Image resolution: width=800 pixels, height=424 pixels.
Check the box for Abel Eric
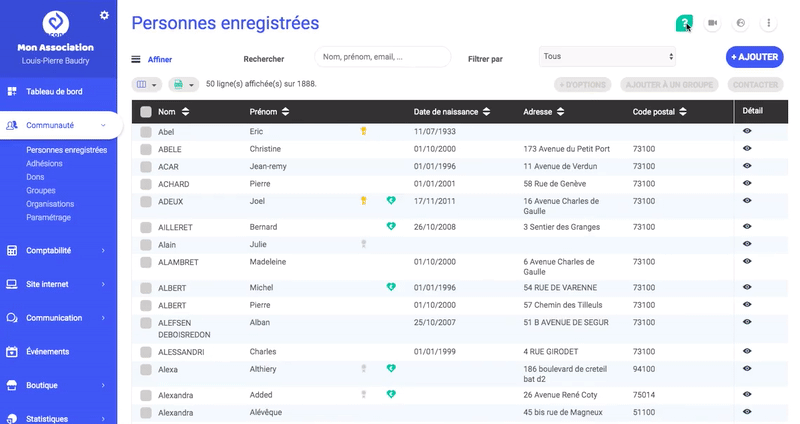[x=146, y=132]
